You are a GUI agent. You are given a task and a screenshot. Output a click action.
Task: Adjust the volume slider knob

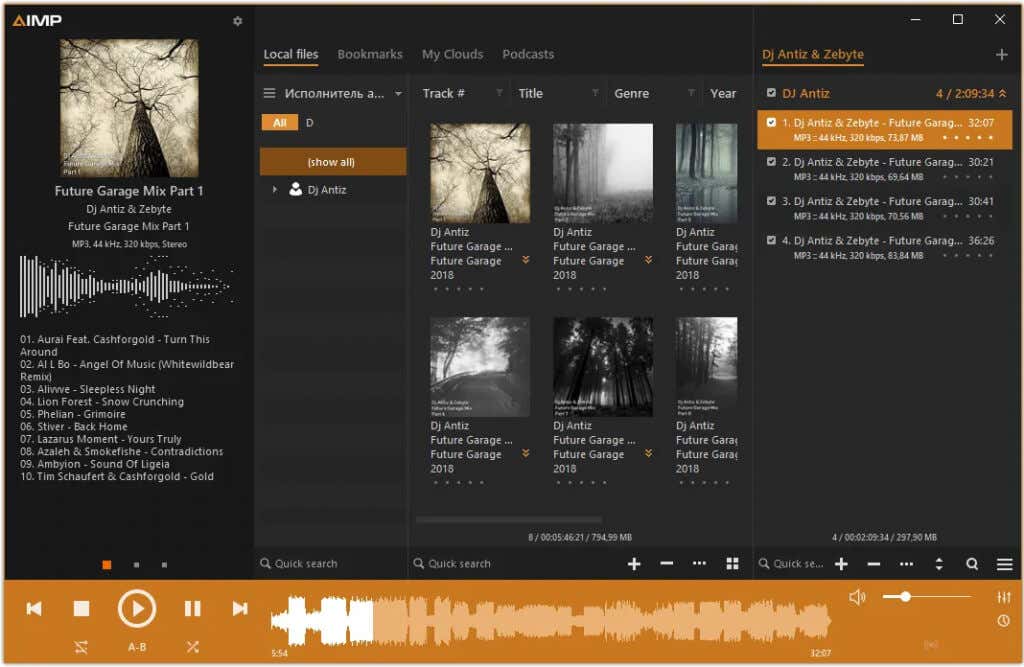tap(905, 596)
